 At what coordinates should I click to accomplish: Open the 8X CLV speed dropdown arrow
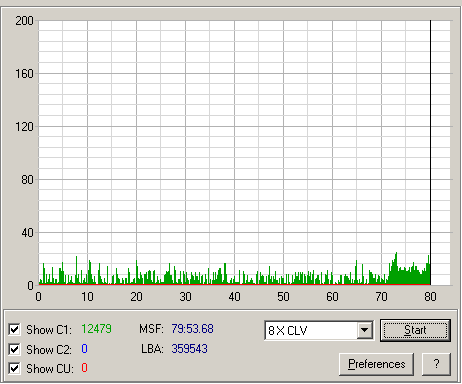(x=365, y=330)
